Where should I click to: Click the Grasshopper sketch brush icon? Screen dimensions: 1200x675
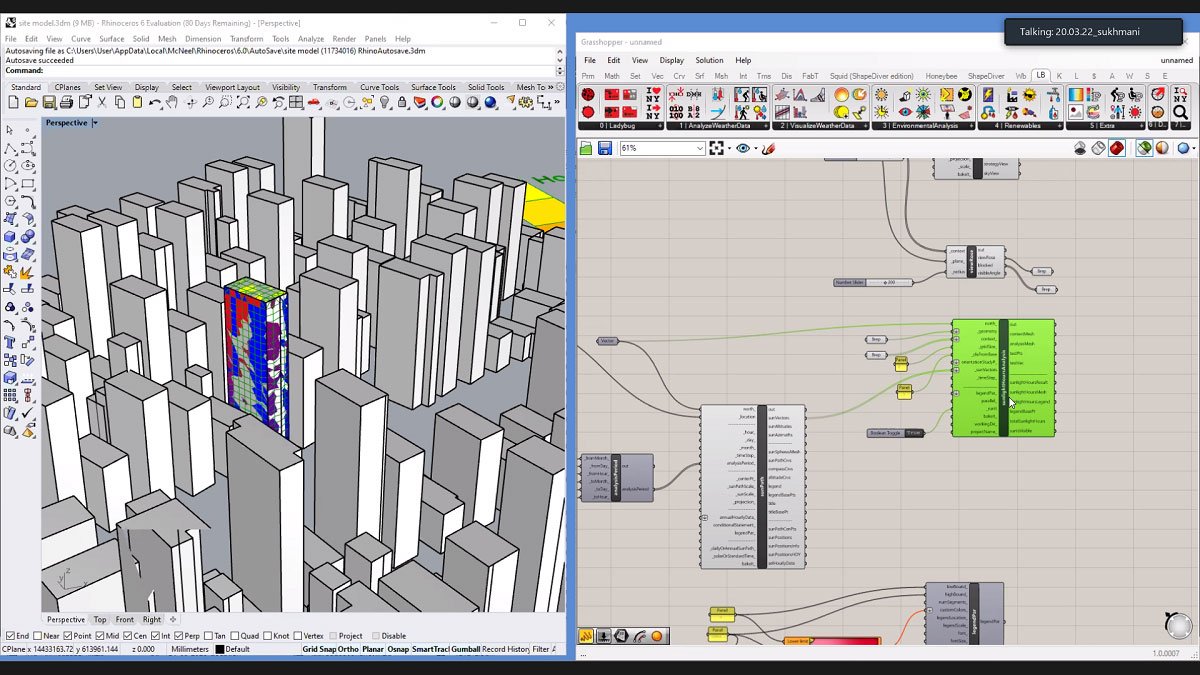point(767,148)
